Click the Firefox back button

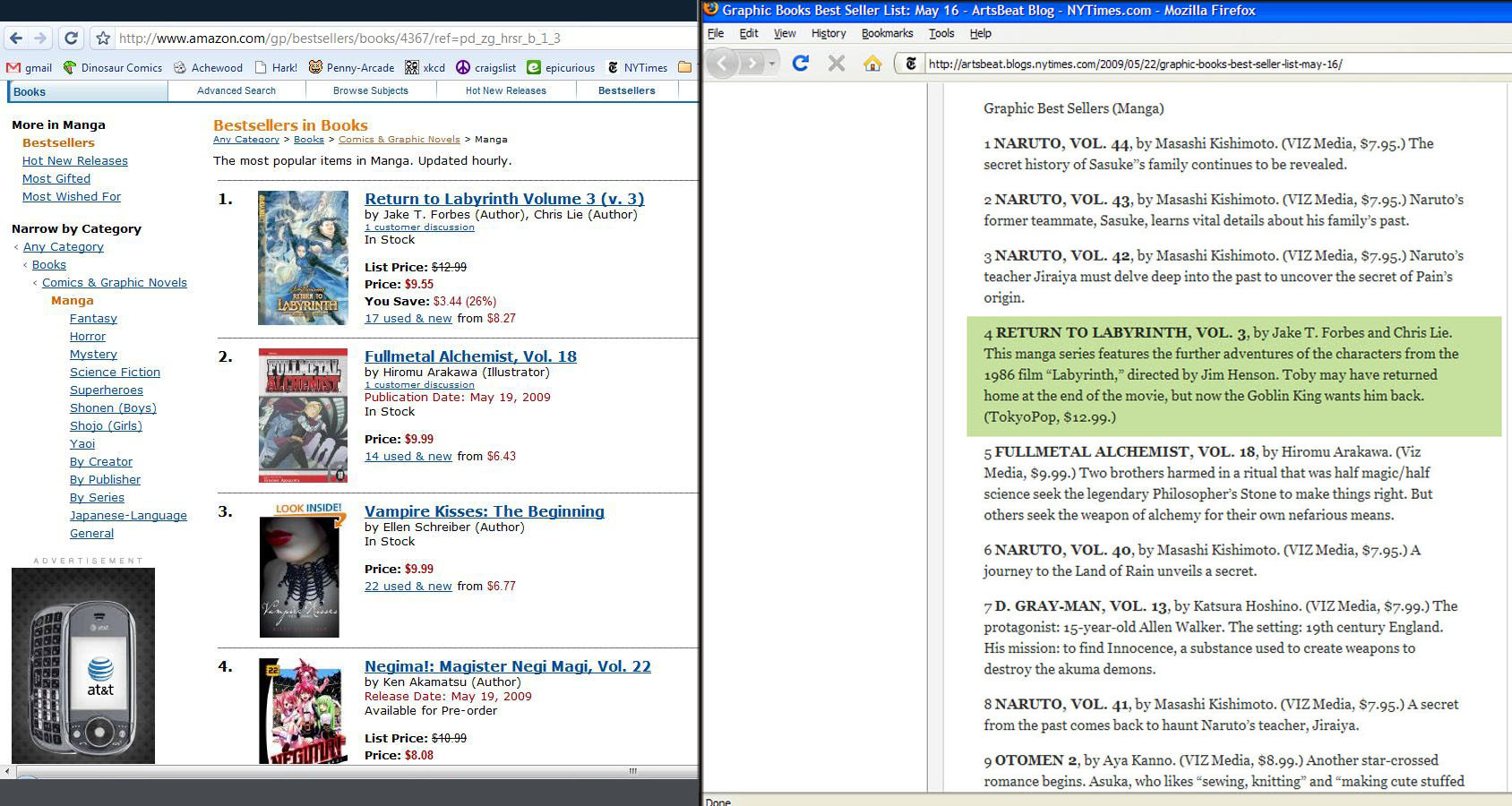723,63
